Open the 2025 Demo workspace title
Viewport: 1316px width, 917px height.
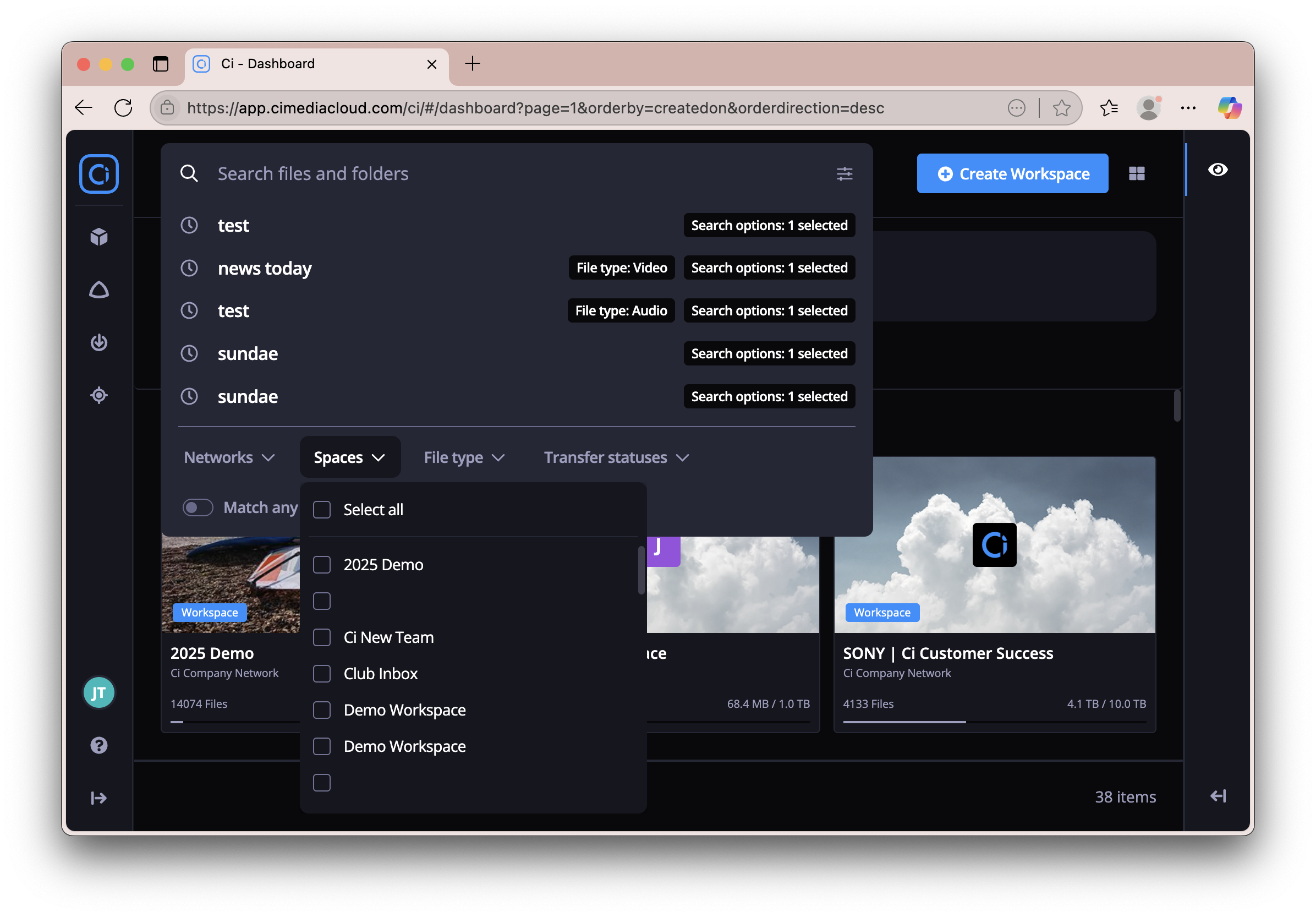[211, 653]
